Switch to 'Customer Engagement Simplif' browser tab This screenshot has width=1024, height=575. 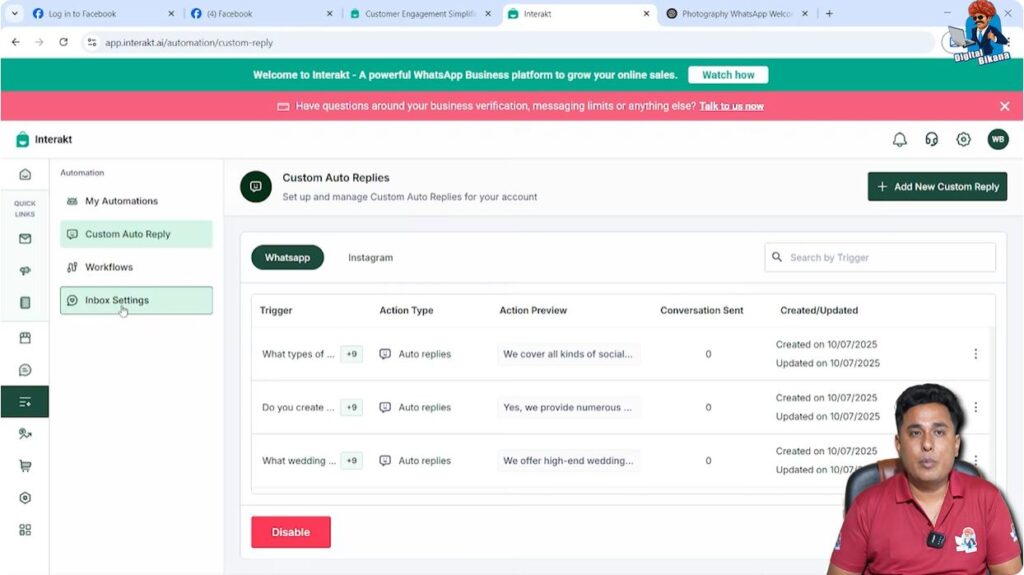(419, 14)
